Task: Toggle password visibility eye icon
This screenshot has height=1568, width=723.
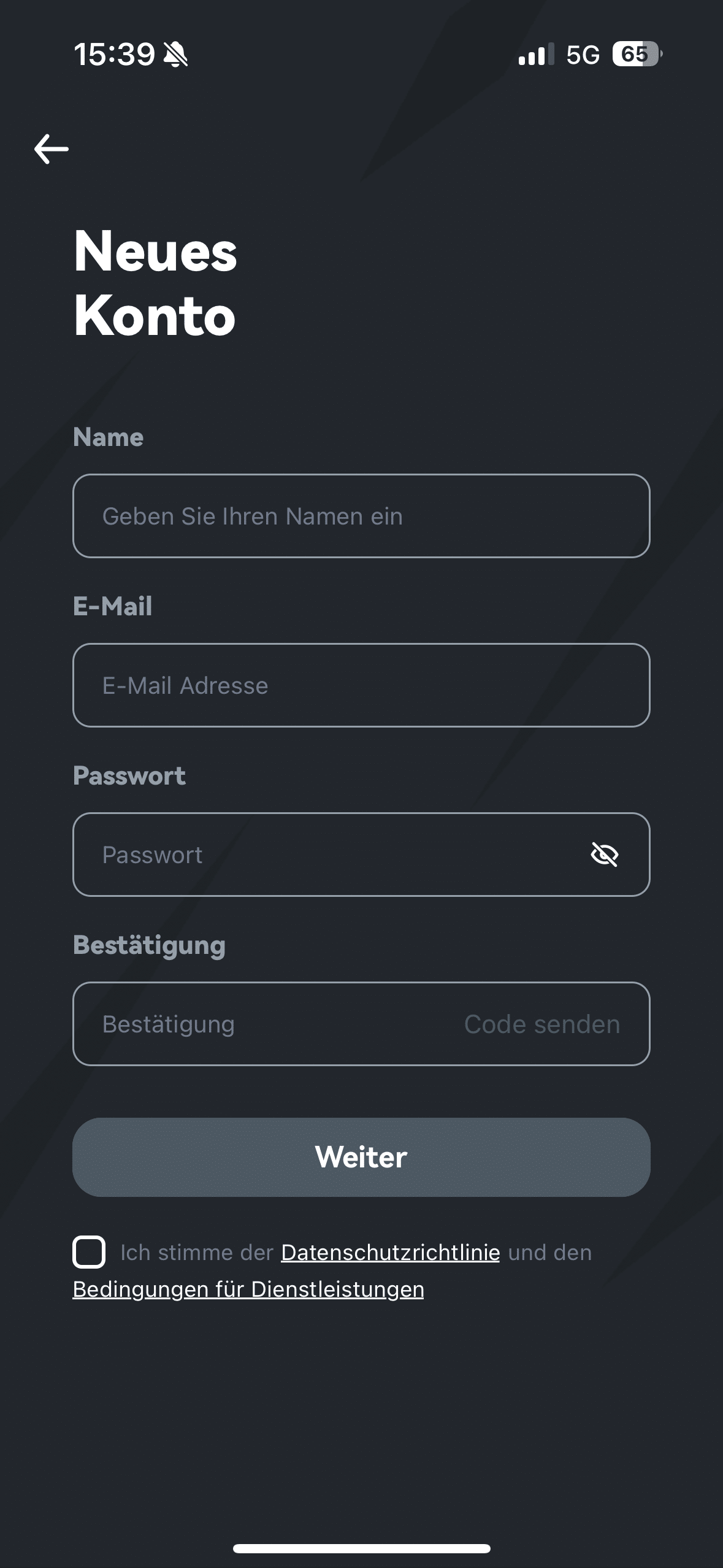Action: click(x=605, y=855)
